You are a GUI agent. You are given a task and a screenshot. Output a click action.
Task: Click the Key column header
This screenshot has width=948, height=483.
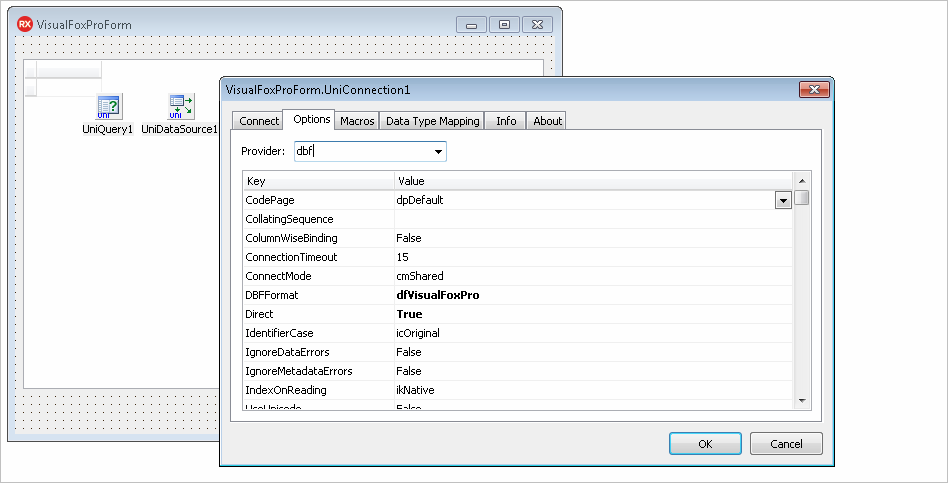(x=319, y=181)
